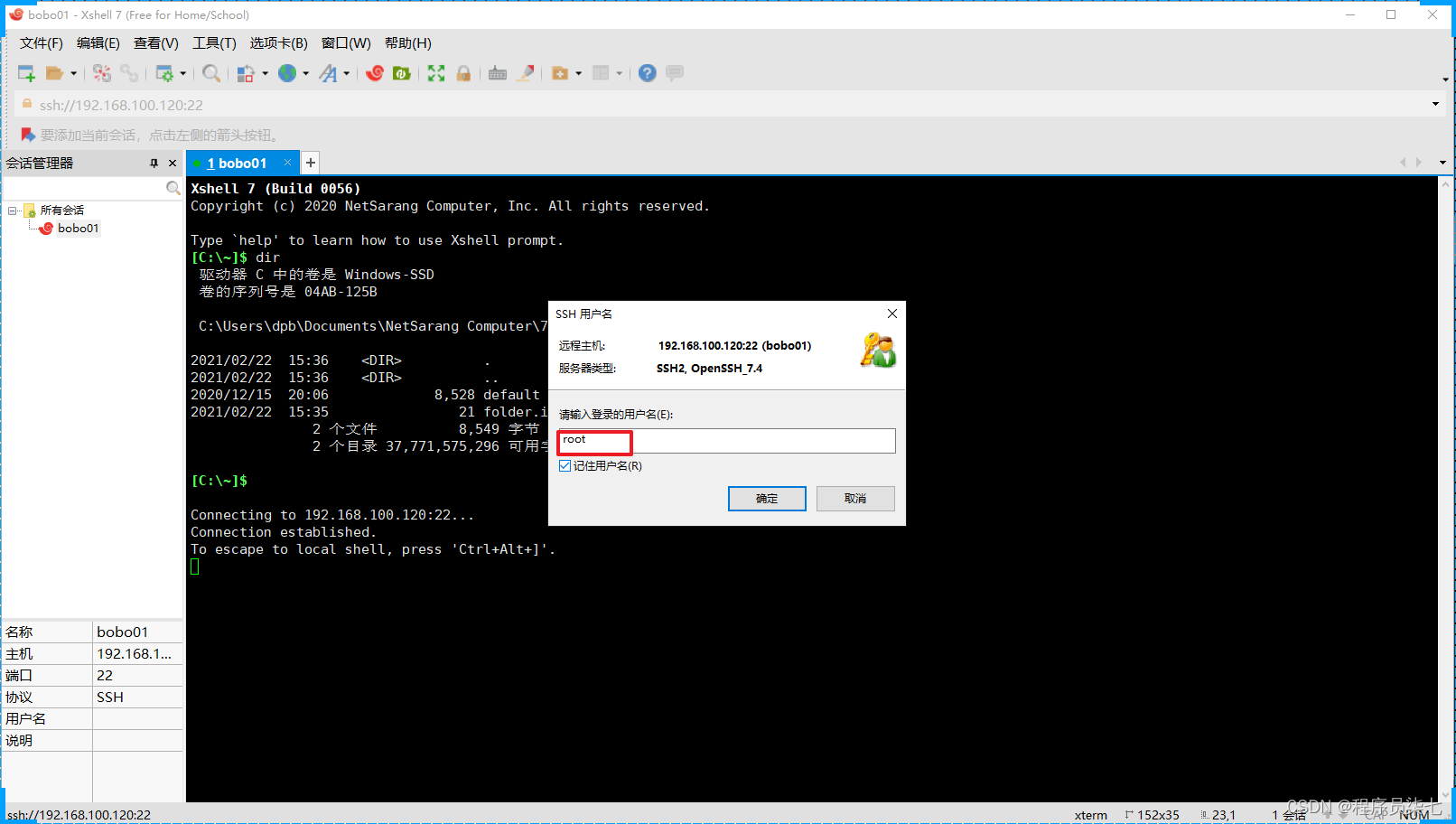Click the Open session folder icon
The height and width of the screenshot is (824, 1456).
pyautogui.click(x=54, y=73)
